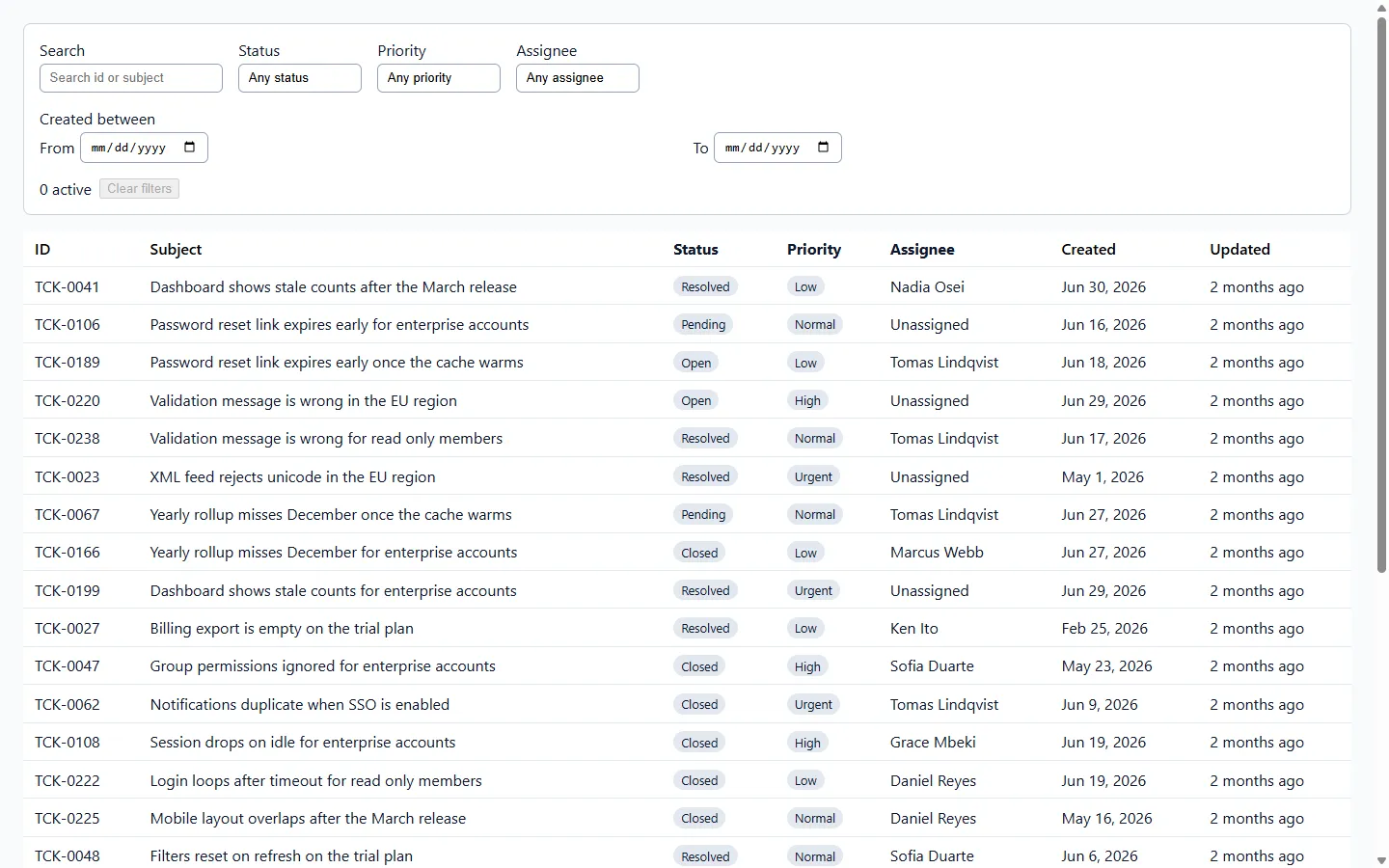Image resolution: width=1389 pixels, height=868 pixels.
Task: Sort by ID column header
Action: coord(42,249)
